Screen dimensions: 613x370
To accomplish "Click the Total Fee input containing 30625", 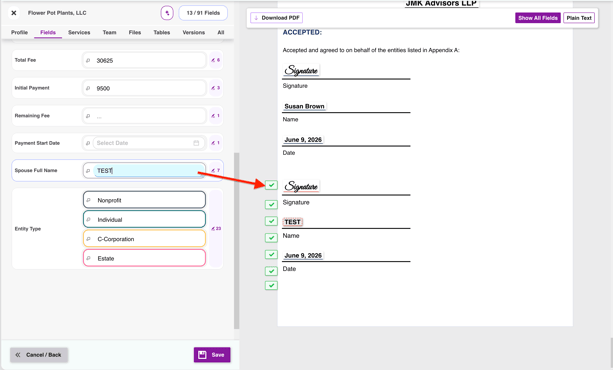I will [144, 60].
